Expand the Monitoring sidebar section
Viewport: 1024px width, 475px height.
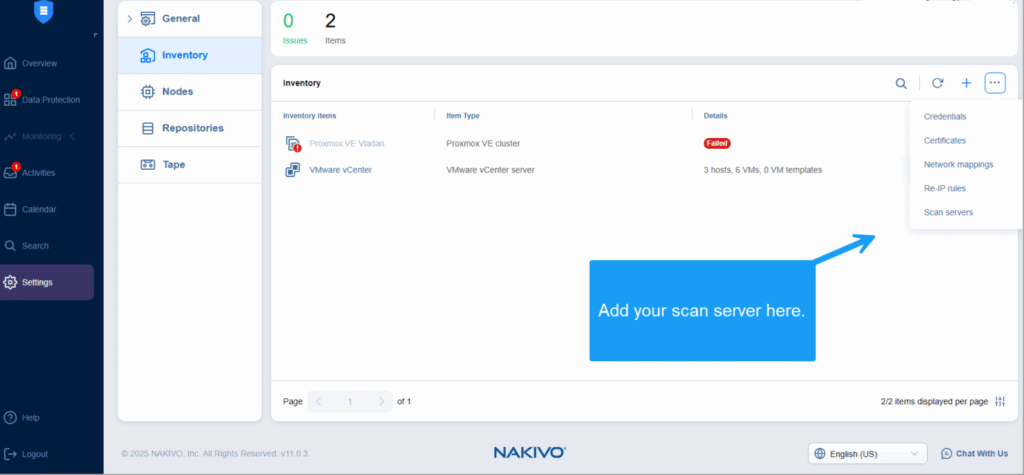point(72,137)
